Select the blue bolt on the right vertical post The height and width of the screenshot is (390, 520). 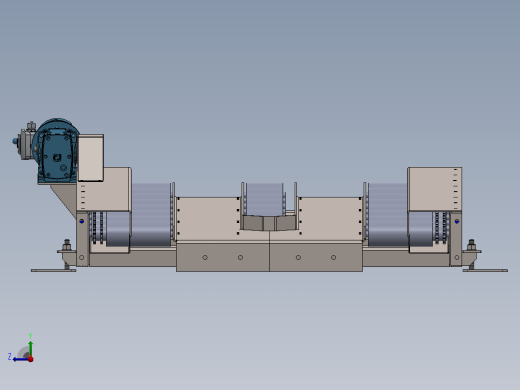457,221
